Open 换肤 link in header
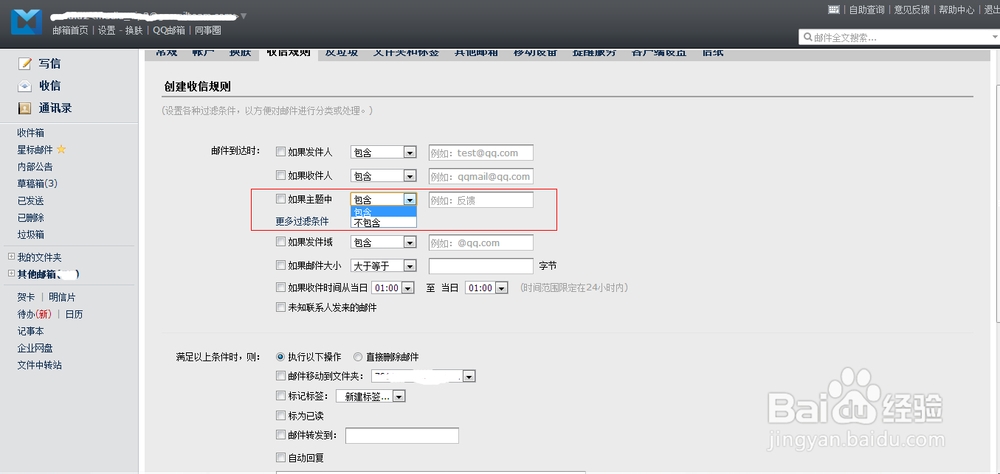The height and width of the screenshot is (474, 1000). coord(134,30)
